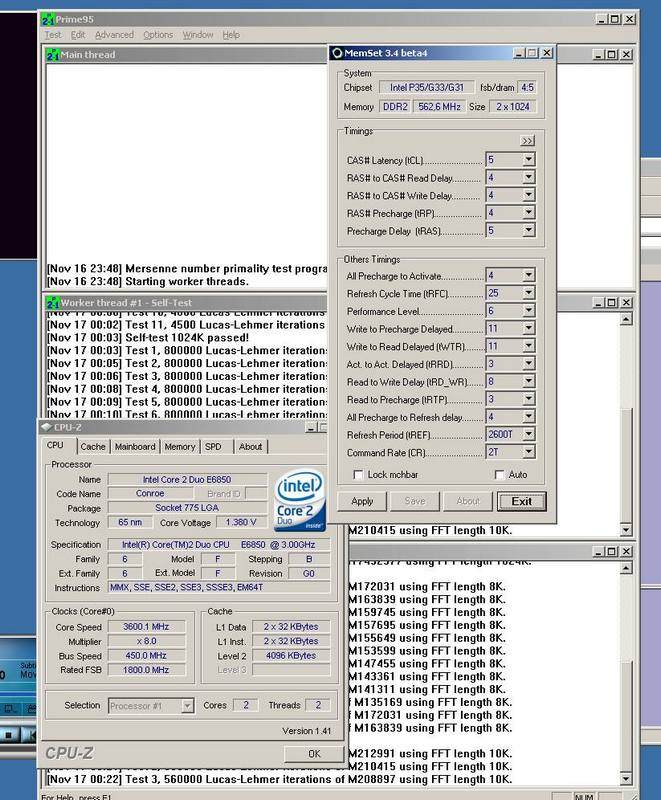
Task: Open the Refresh Period (tREF) dropdown
Action: (x=529, y=434)
